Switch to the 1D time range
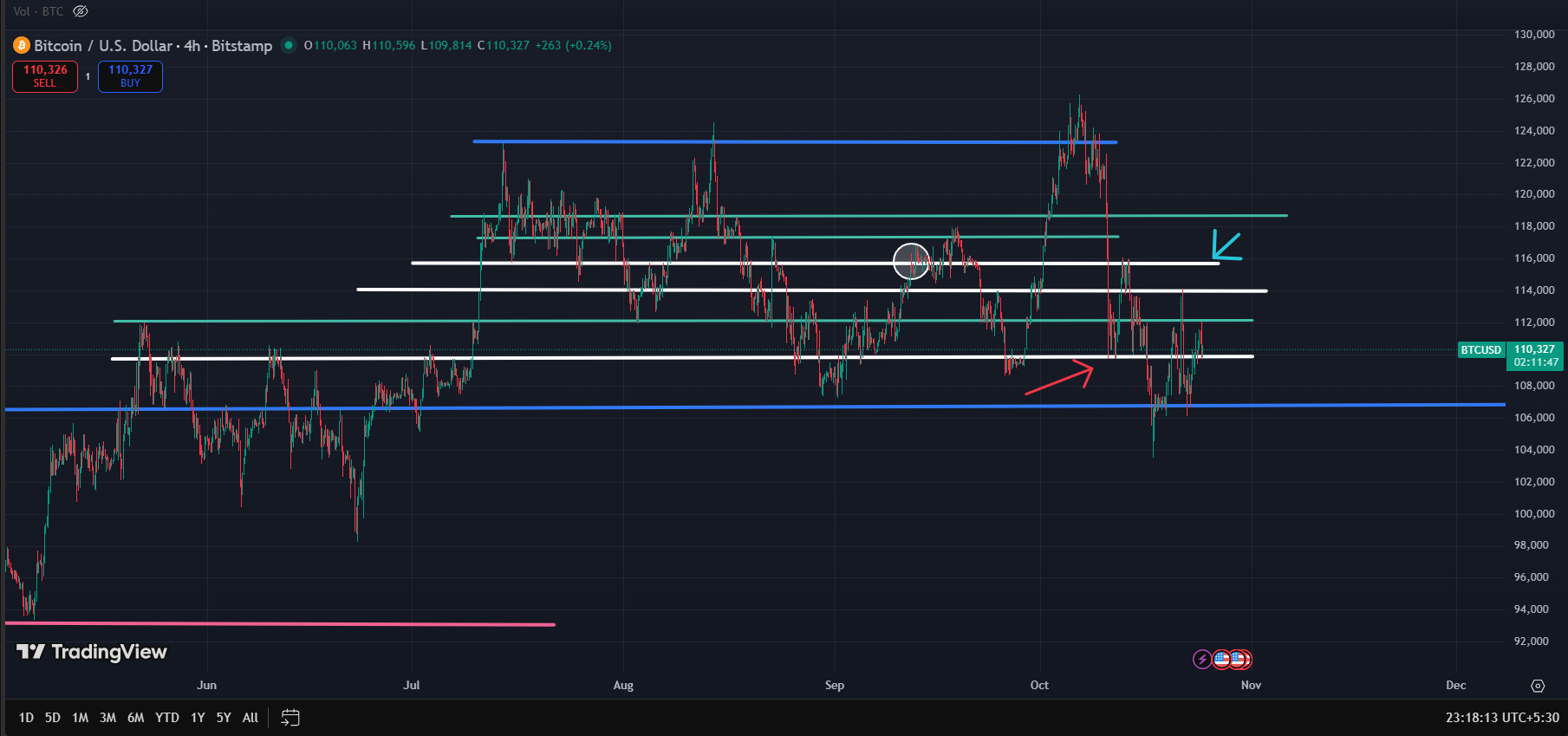 26,718
